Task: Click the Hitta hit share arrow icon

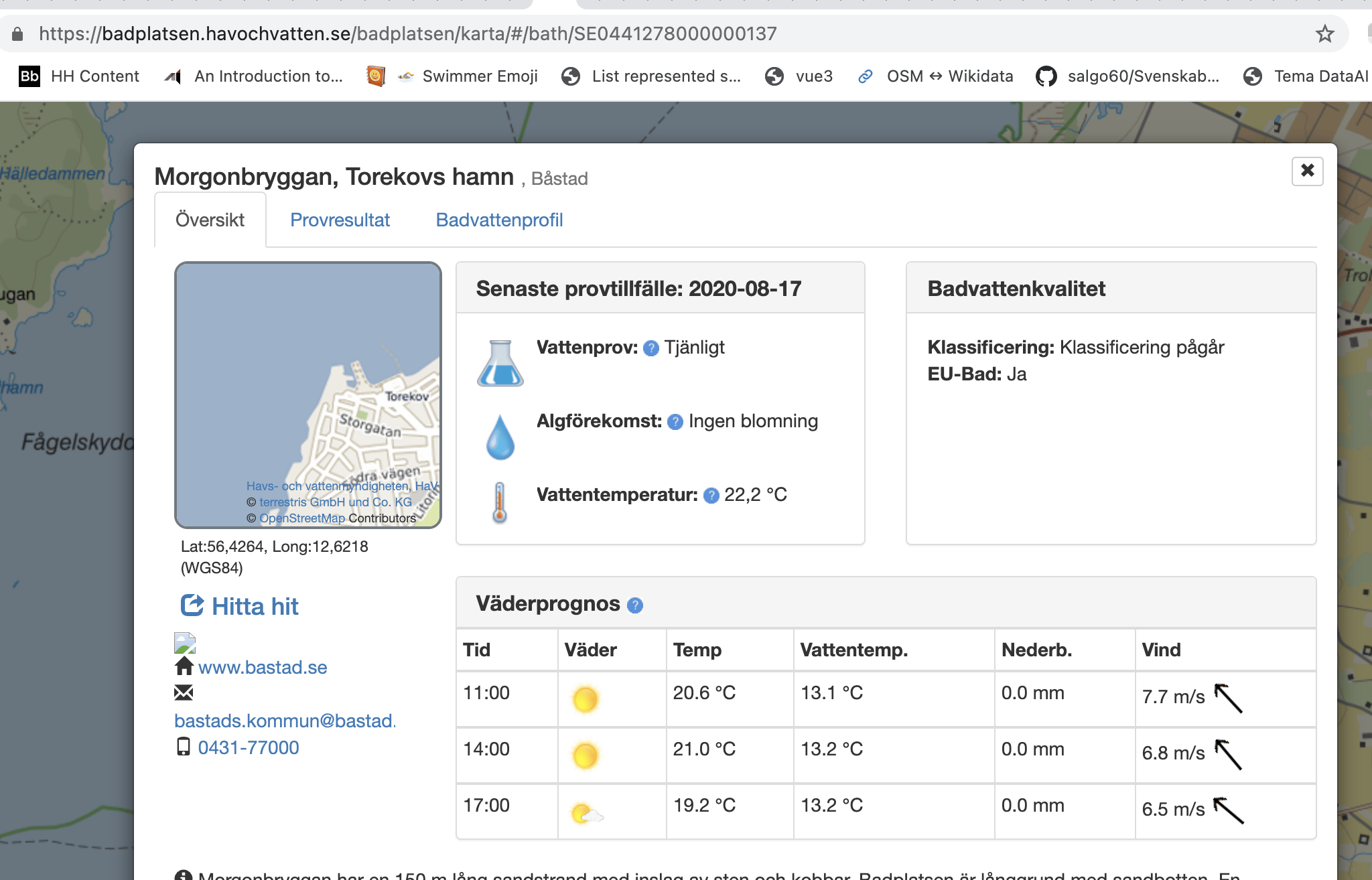Action: (x=192, y=605)
